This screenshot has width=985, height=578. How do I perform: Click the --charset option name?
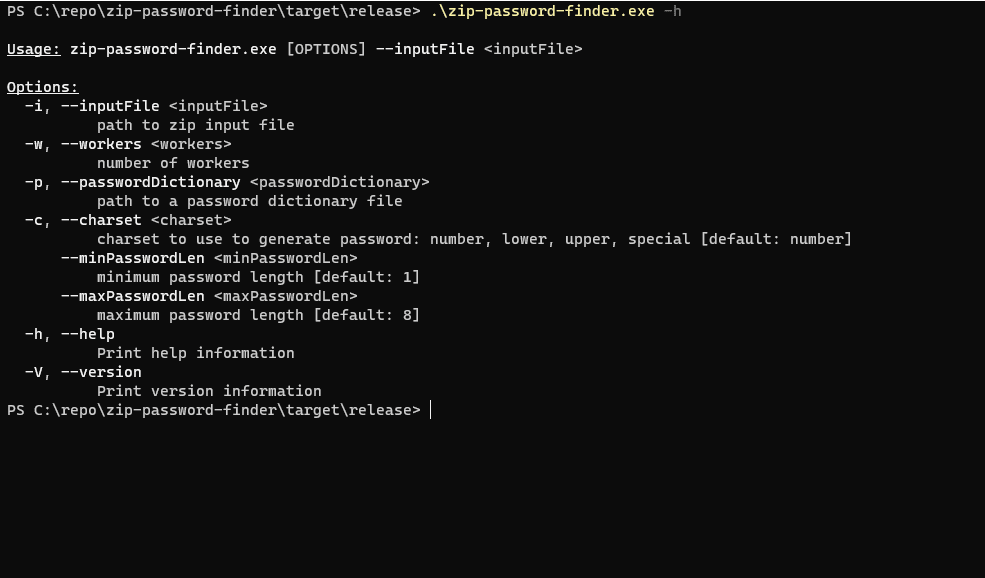tap(101, 220)
